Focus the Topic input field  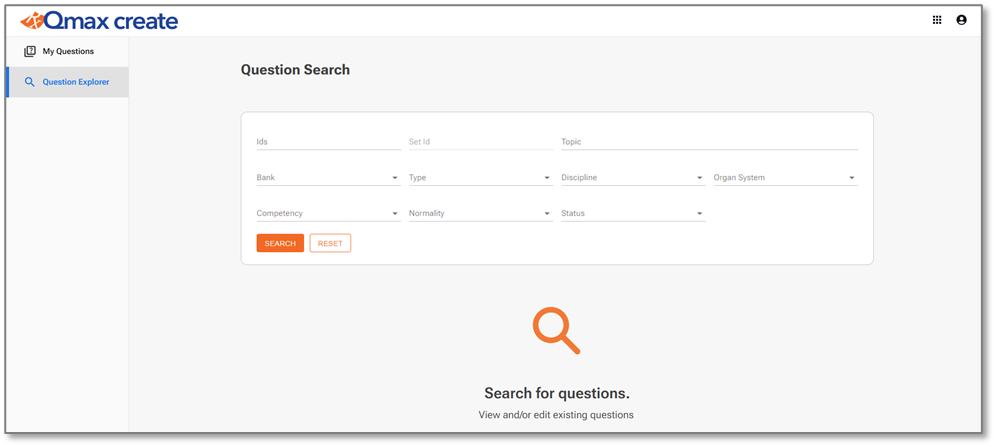[710, 142]
